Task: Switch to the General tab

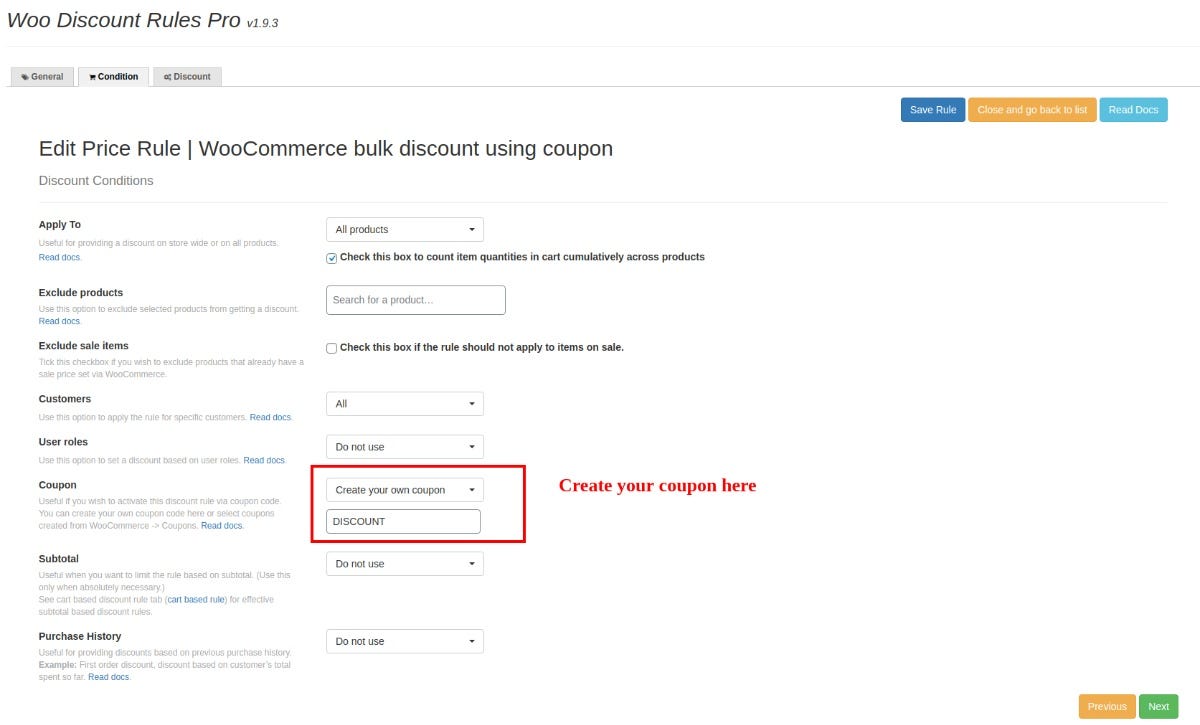Action: (x=42, y=77)
